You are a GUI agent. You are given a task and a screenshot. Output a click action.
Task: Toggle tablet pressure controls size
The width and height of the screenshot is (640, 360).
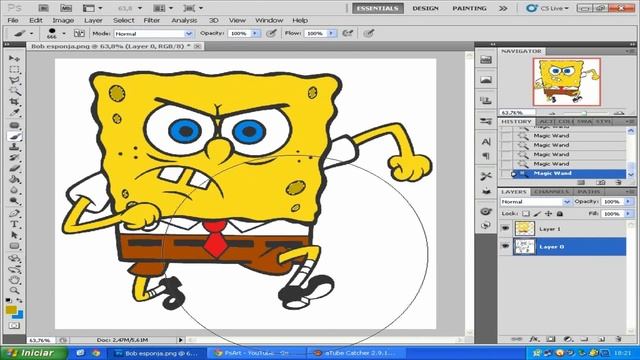[x=369, y=33]
